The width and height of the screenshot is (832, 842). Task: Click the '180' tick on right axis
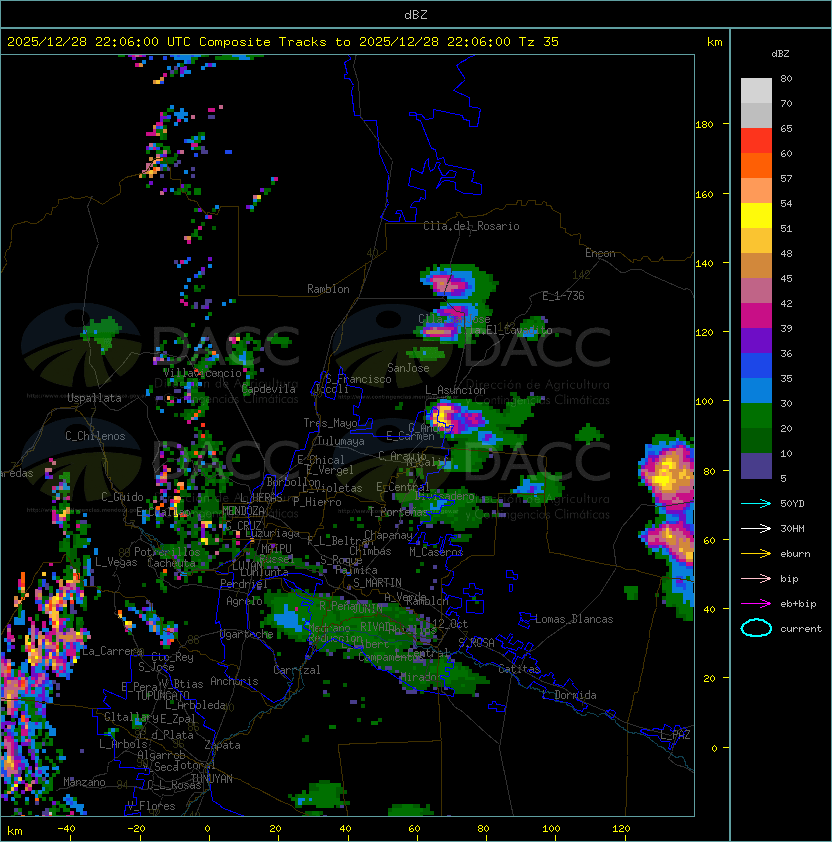pyautogui.click(x=704, y=125)
